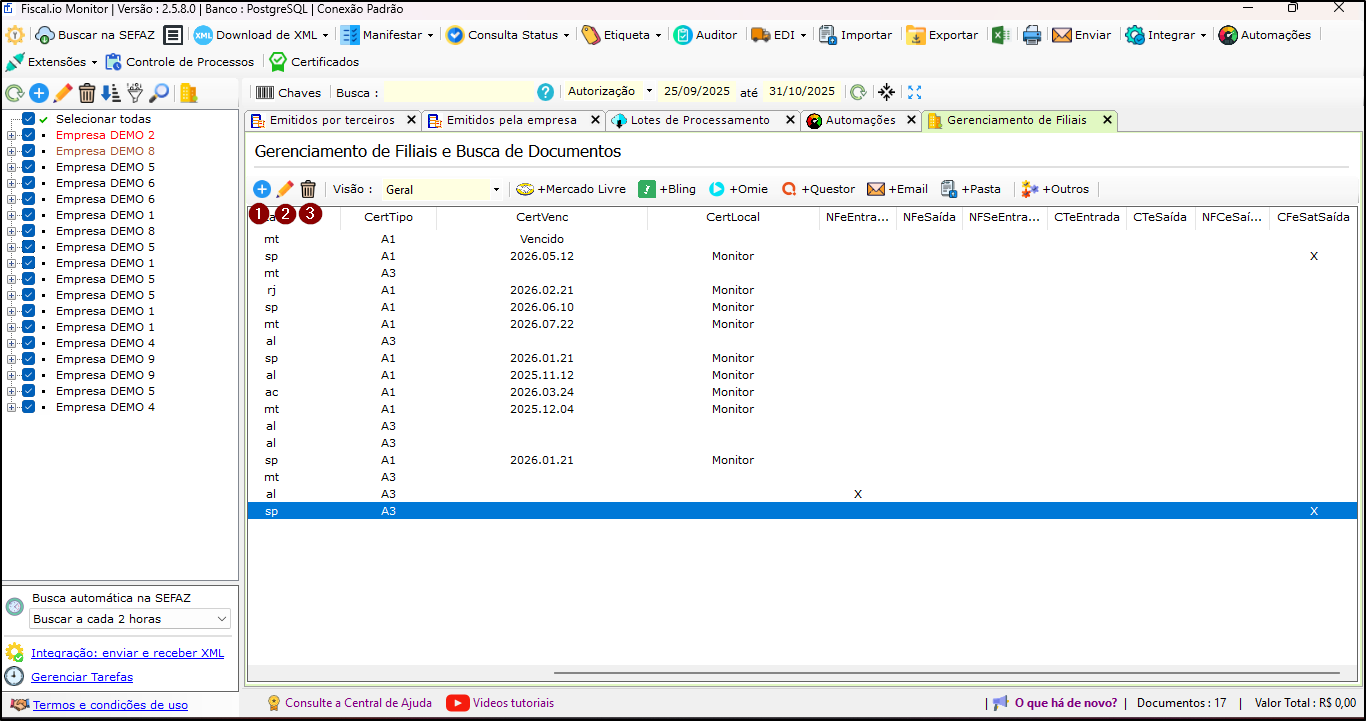Switch to the Lotes de Processamento tab
1366x721 pixels.
(x=699, y=120)
